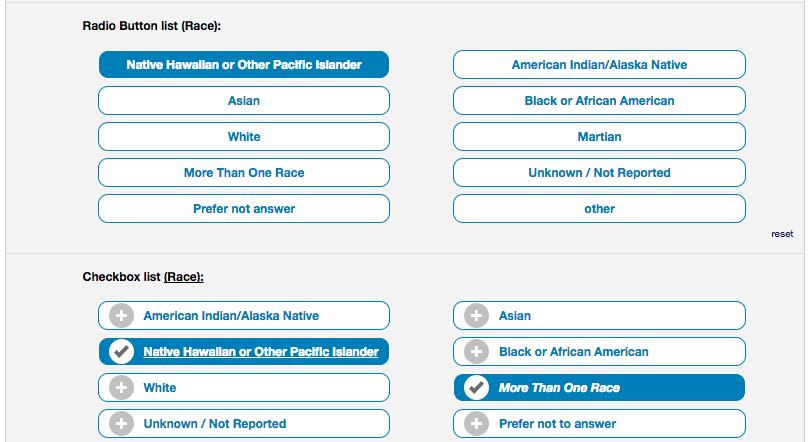Viewport: 812px width, 442px height.
Task: Click the reset link
Action: pyautogui.click(x=782, y=234)
